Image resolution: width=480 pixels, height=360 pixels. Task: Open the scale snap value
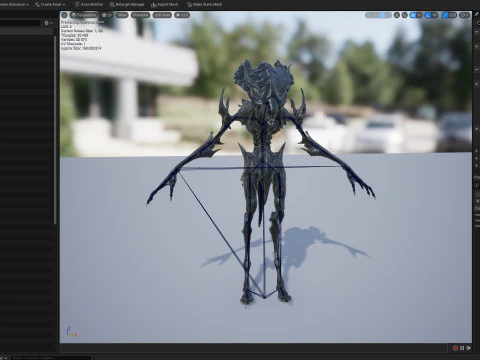click(x=453, y=15)
